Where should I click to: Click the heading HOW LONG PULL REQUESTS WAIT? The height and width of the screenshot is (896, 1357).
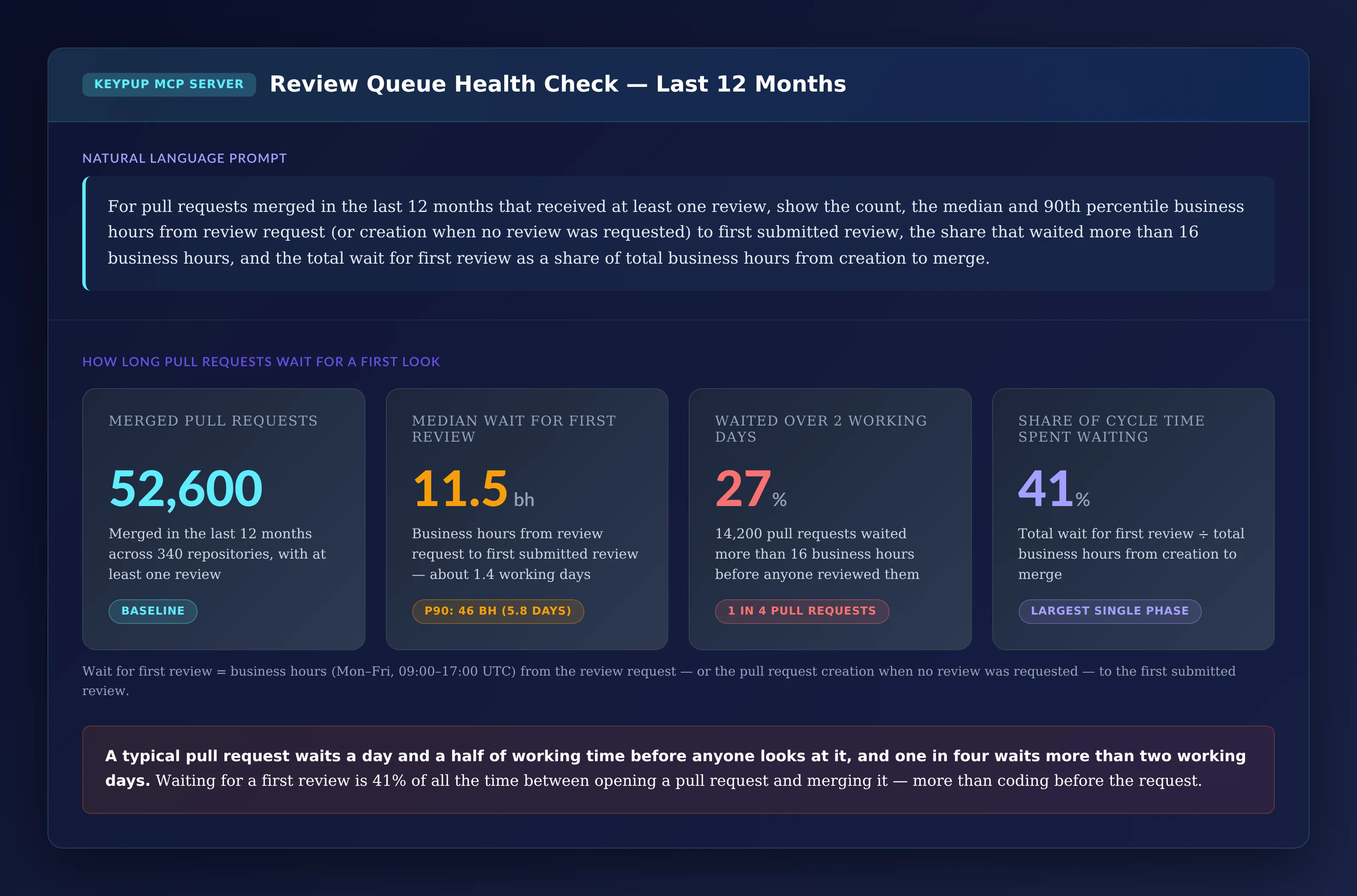(x=261, y=362)
